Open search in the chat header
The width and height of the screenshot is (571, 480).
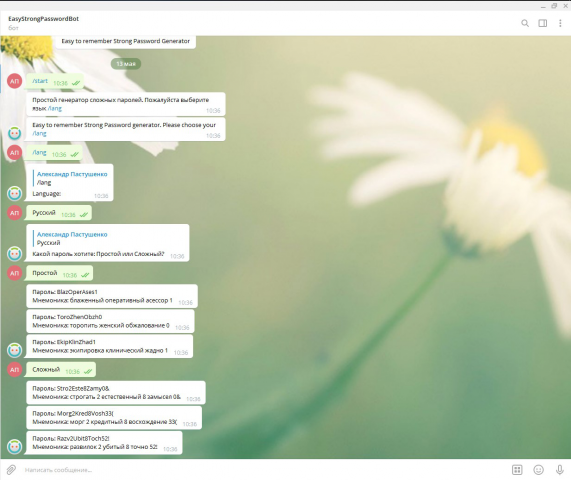(525, 23)
